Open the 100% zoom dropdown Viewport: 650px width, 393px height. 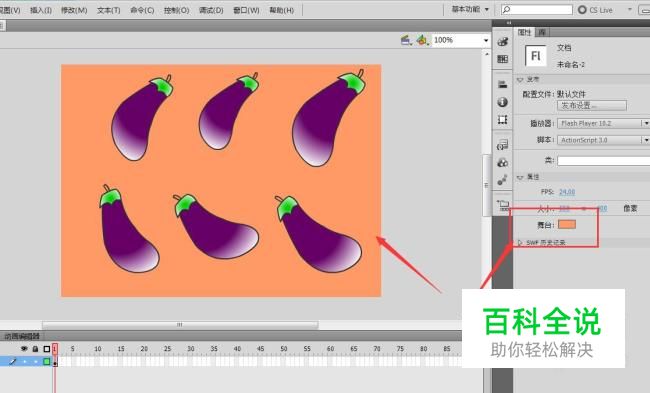(486, 40)
